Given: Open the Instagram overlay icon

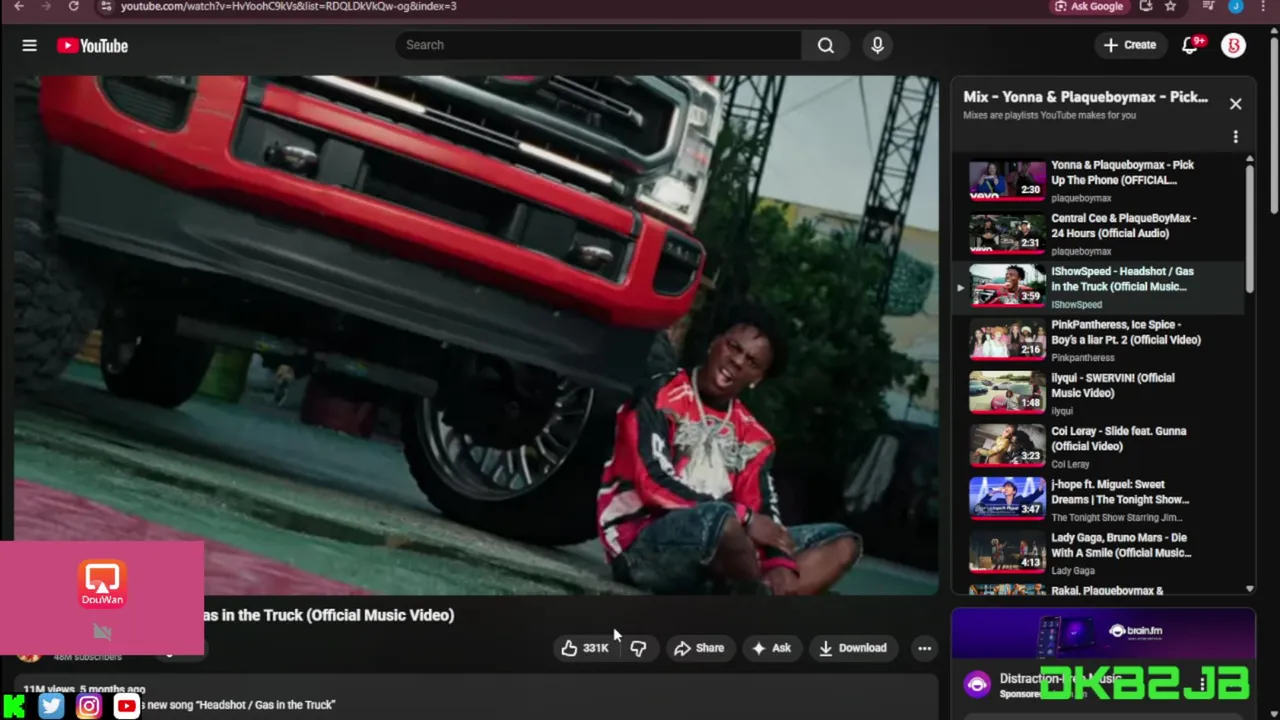Looking at the screenshot, I should pyautogui.click(x=89, y=706).
